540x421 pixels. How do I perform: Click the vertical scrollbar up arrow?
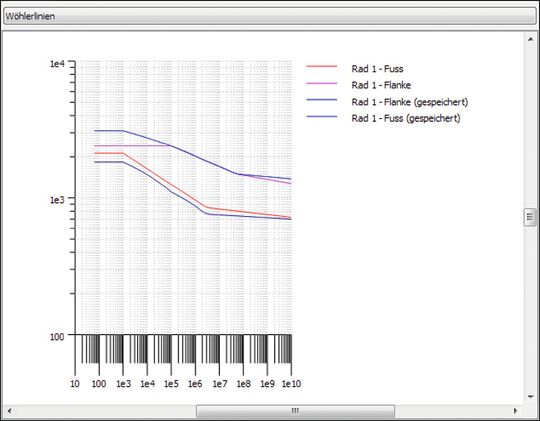coord(530,39)
